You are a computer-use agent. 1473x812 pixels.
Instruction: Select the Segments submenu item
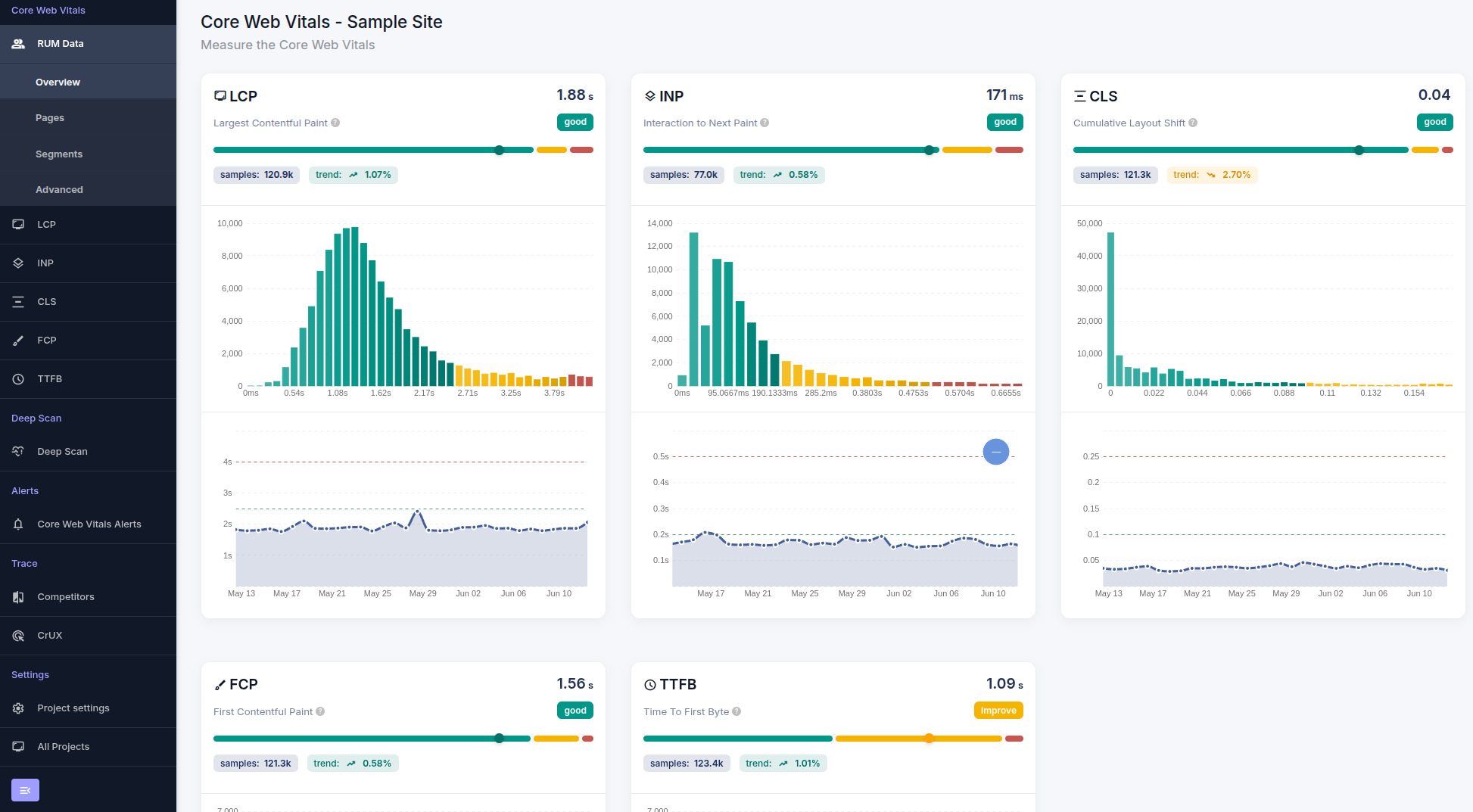coord(59,154)
